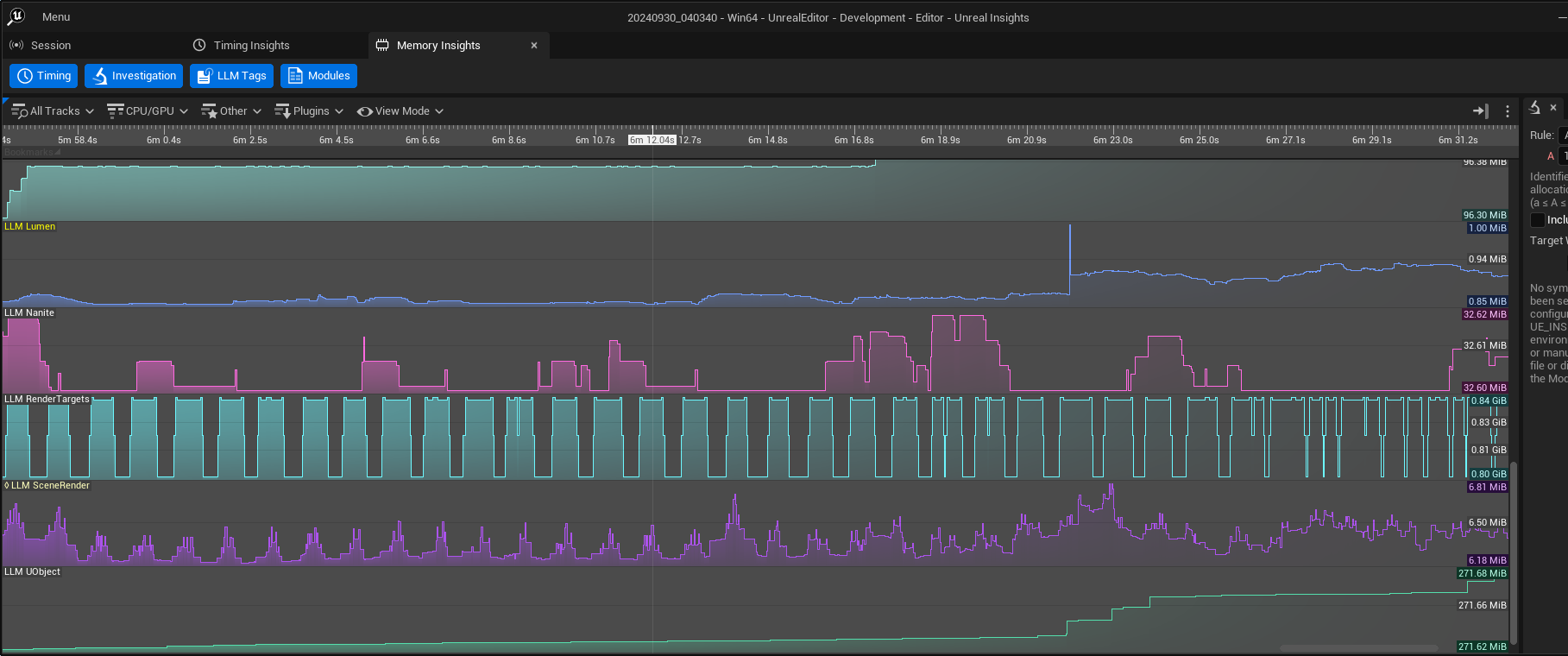Click the 0.84 GiB RenderTargets scale label
This screenshot has height=656, width=1568.
click(1489, 401)
